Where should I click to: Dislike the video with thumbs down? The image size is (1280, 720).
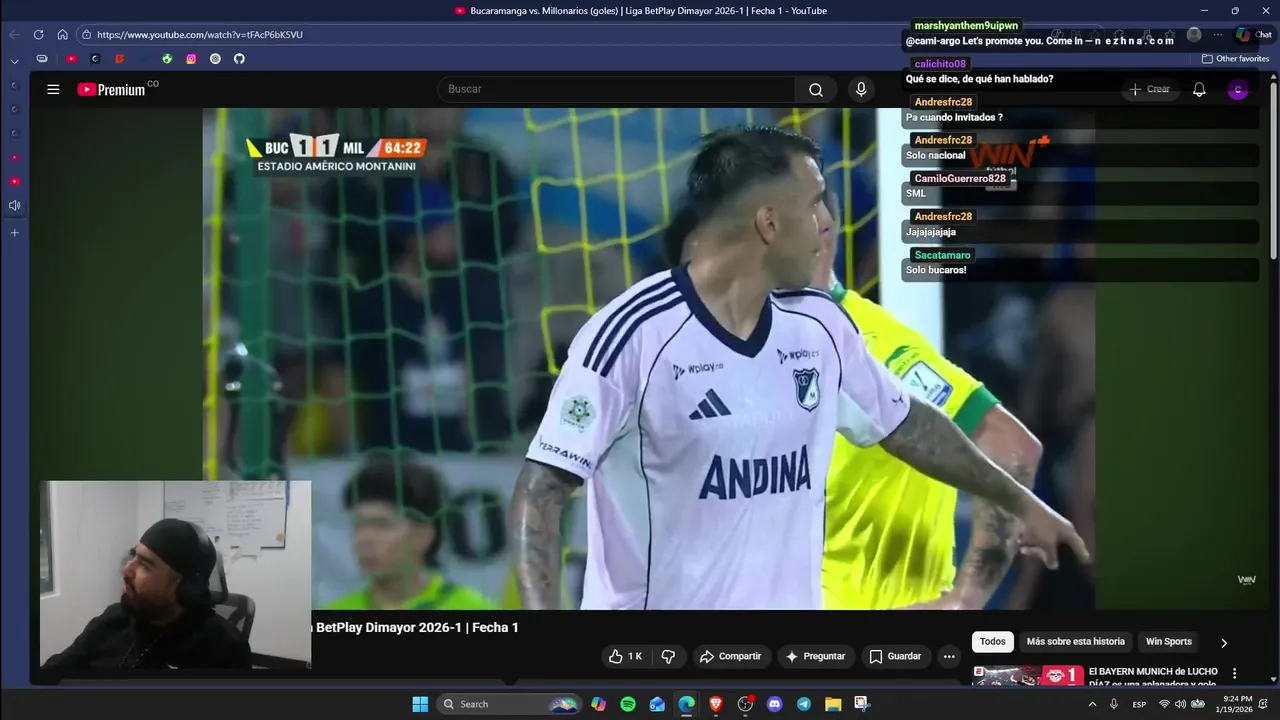tap(668, 656)
